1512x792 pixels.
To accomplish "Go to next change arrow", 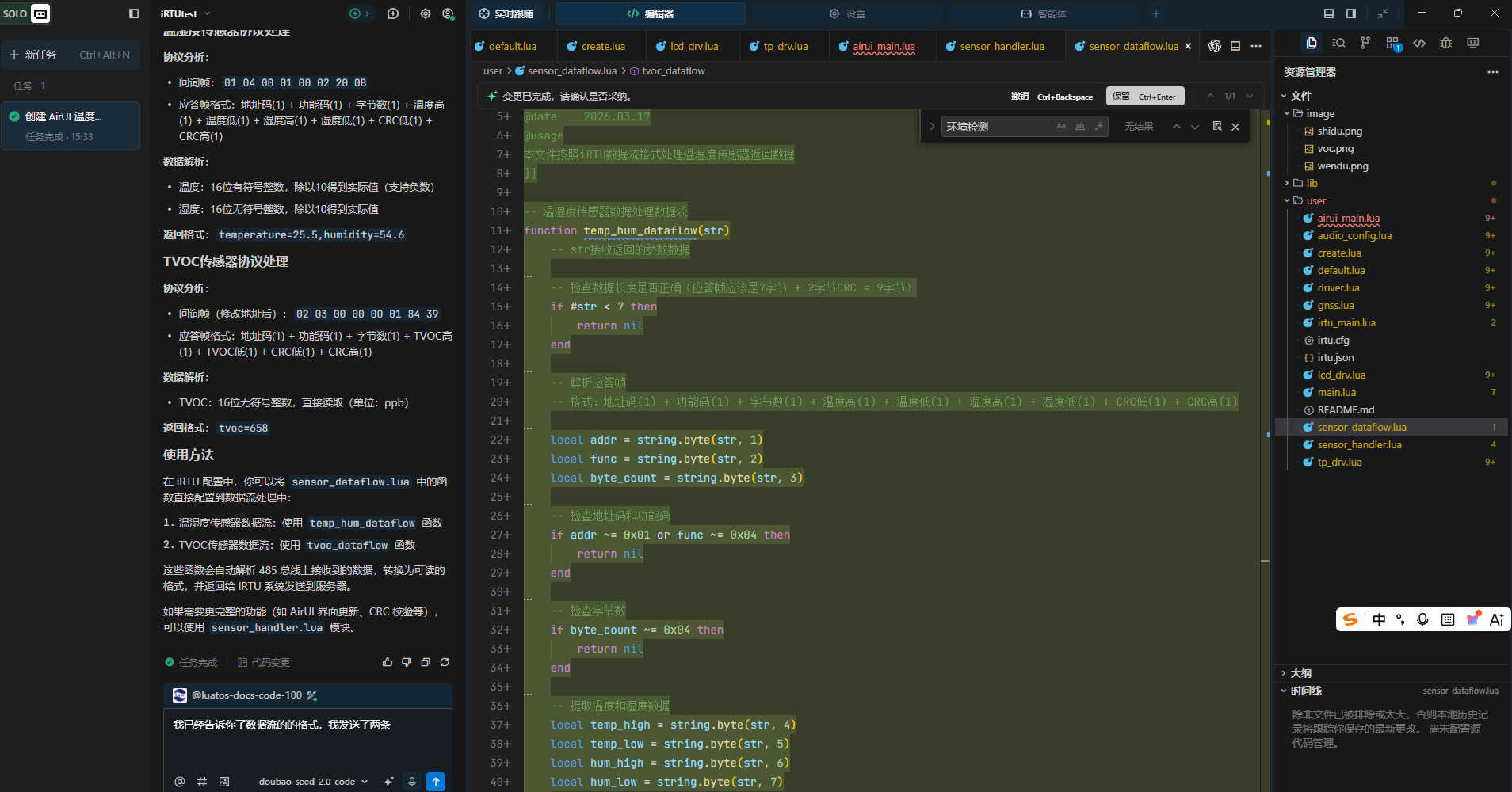I will [x=1250, y=96].
